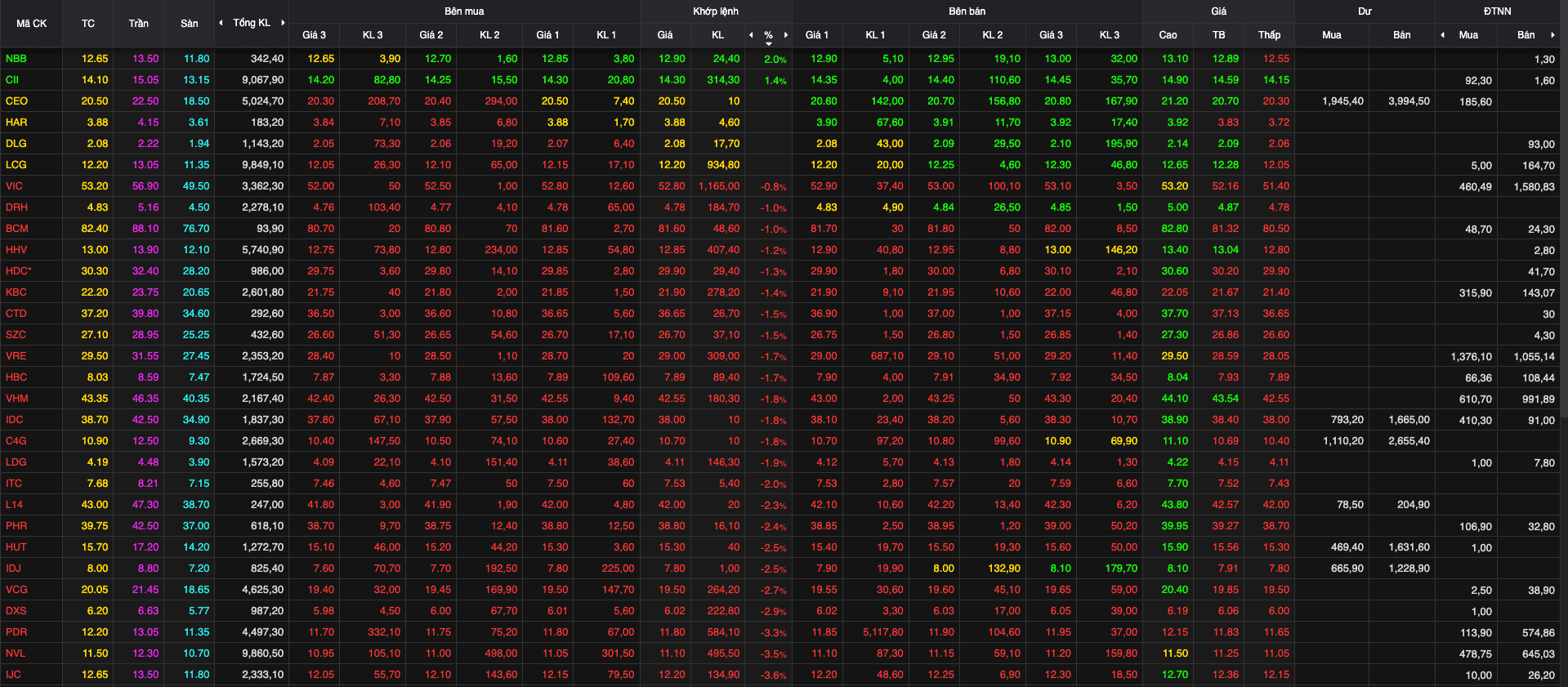
Task: Click the KL 3 header under Bên bán
Action: [x=1110, y=35]
